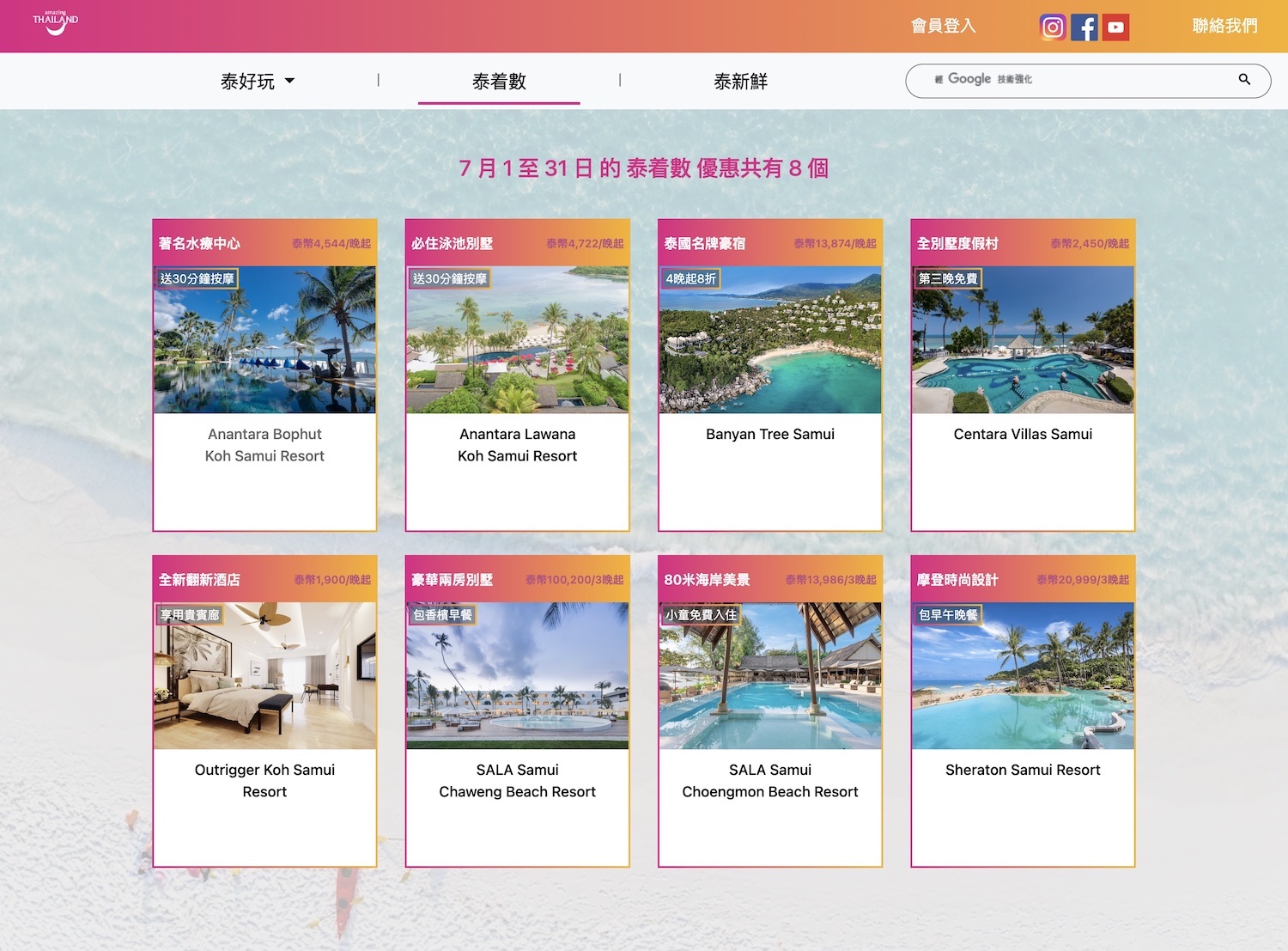Viewport: 1288px width, 951px height.
Task: Click the 7月1至31日 offers heading
Action: pyautogui.click(x=643, y=168)
